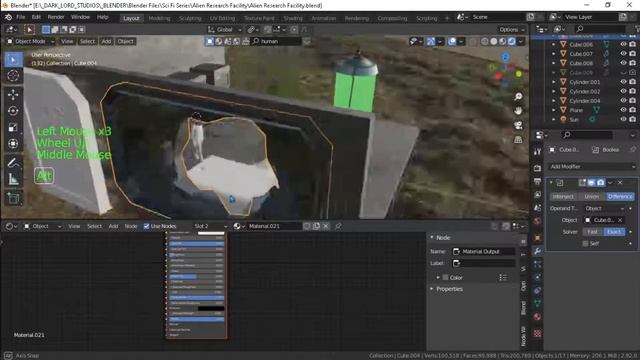Select the Cursor tool

click(x=13, y=76)
